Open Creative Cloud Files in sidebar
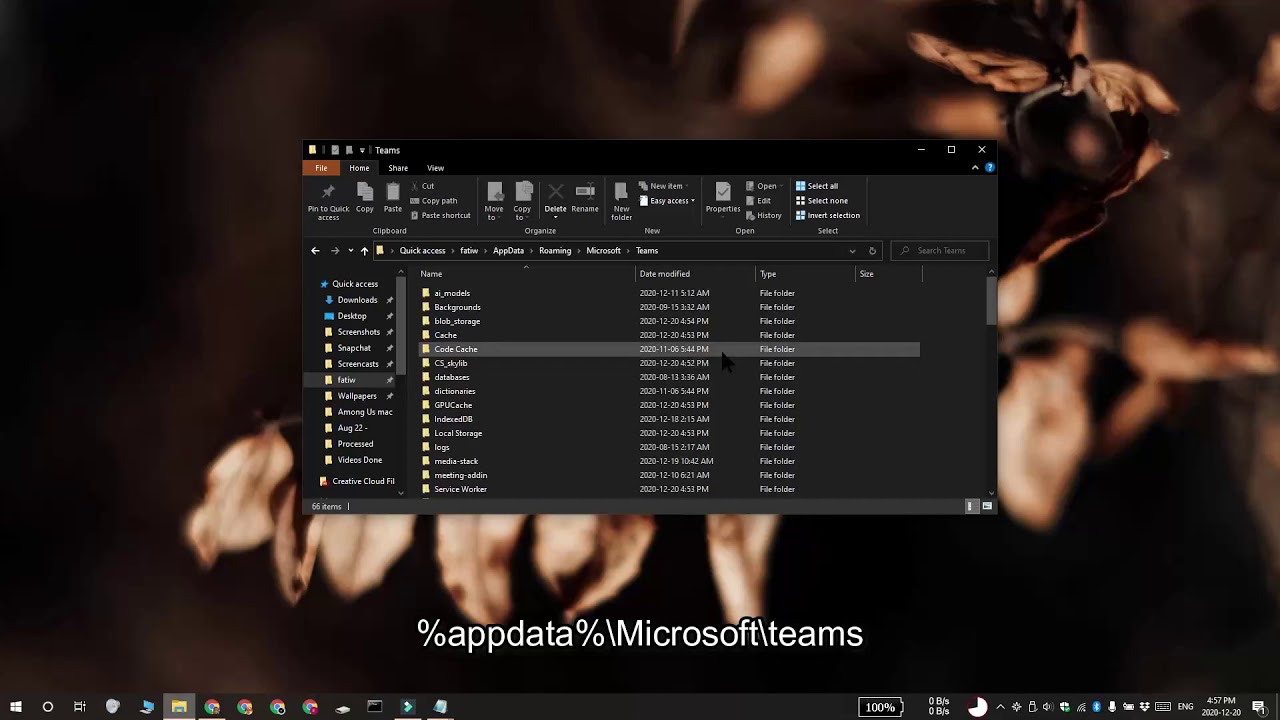 click(x=357, y=481)
